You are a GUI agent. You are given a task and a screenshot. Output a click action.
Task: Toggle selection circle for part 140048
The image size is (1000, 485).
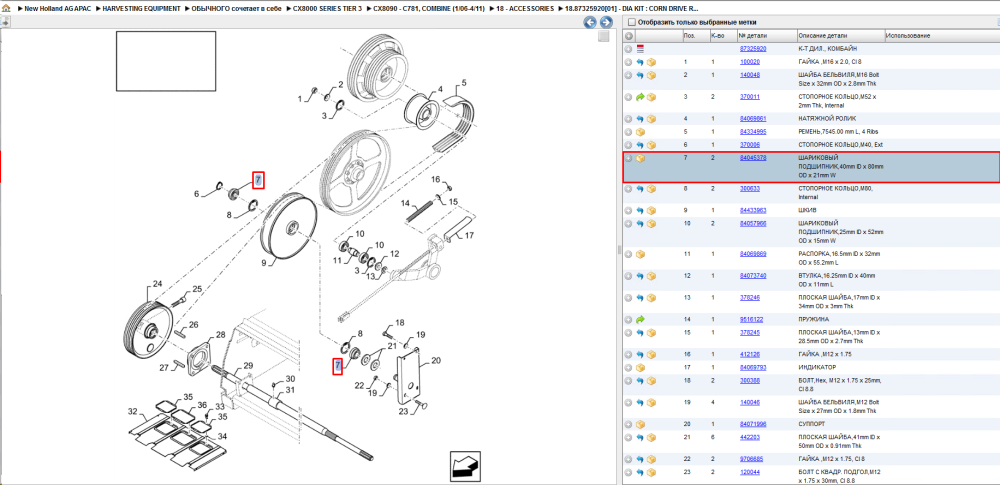[629, 75]
